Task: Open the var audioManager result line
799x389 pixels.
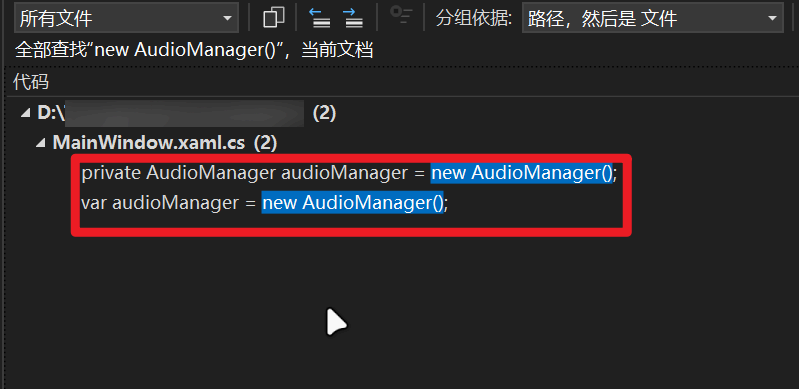Action: coord(264,203)
